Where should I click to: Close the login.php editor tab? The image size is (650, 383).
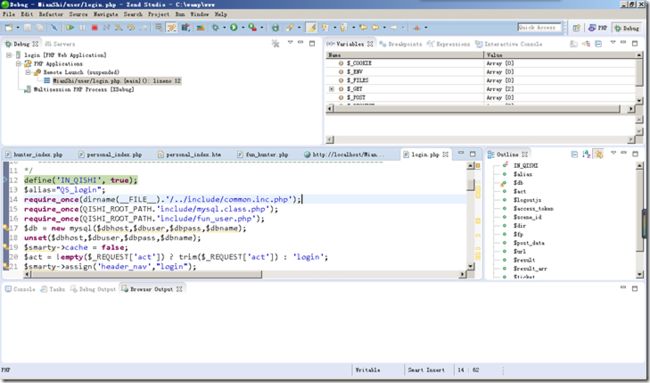pyautogui.click(x=446, y=155)
